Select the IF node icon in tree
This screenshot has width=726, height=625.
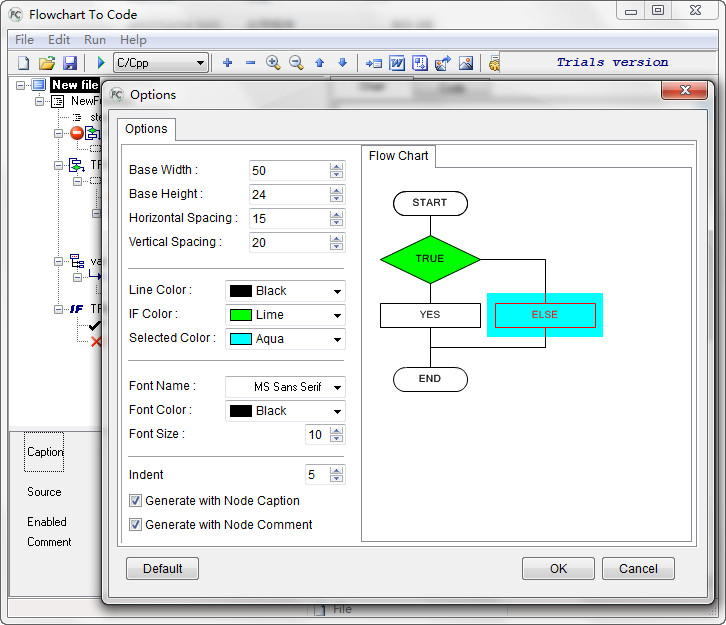pos(77,309)
